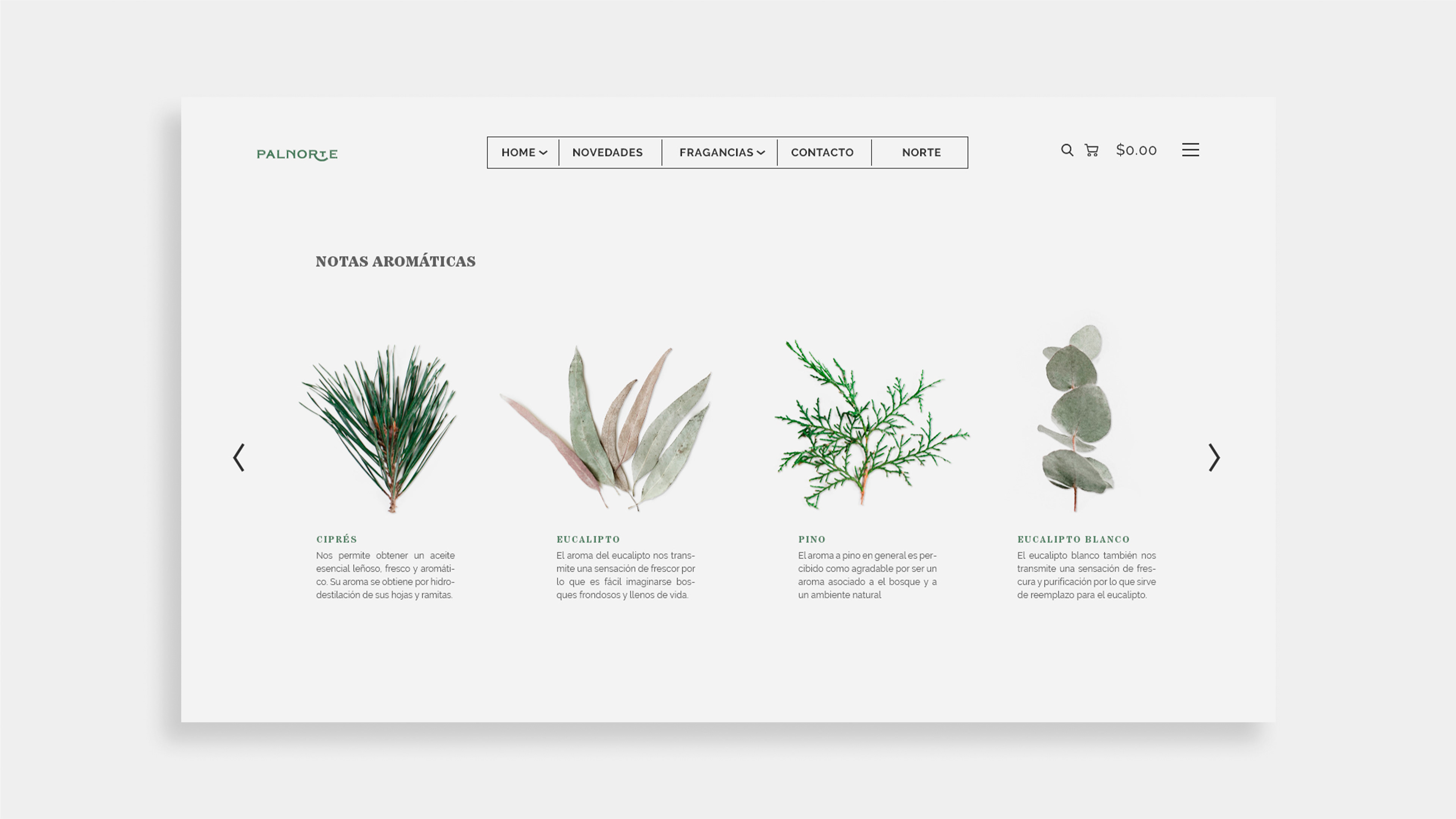Click the PINO title
The height and width of the screenshot is (819, 1456).
(812, 539)
